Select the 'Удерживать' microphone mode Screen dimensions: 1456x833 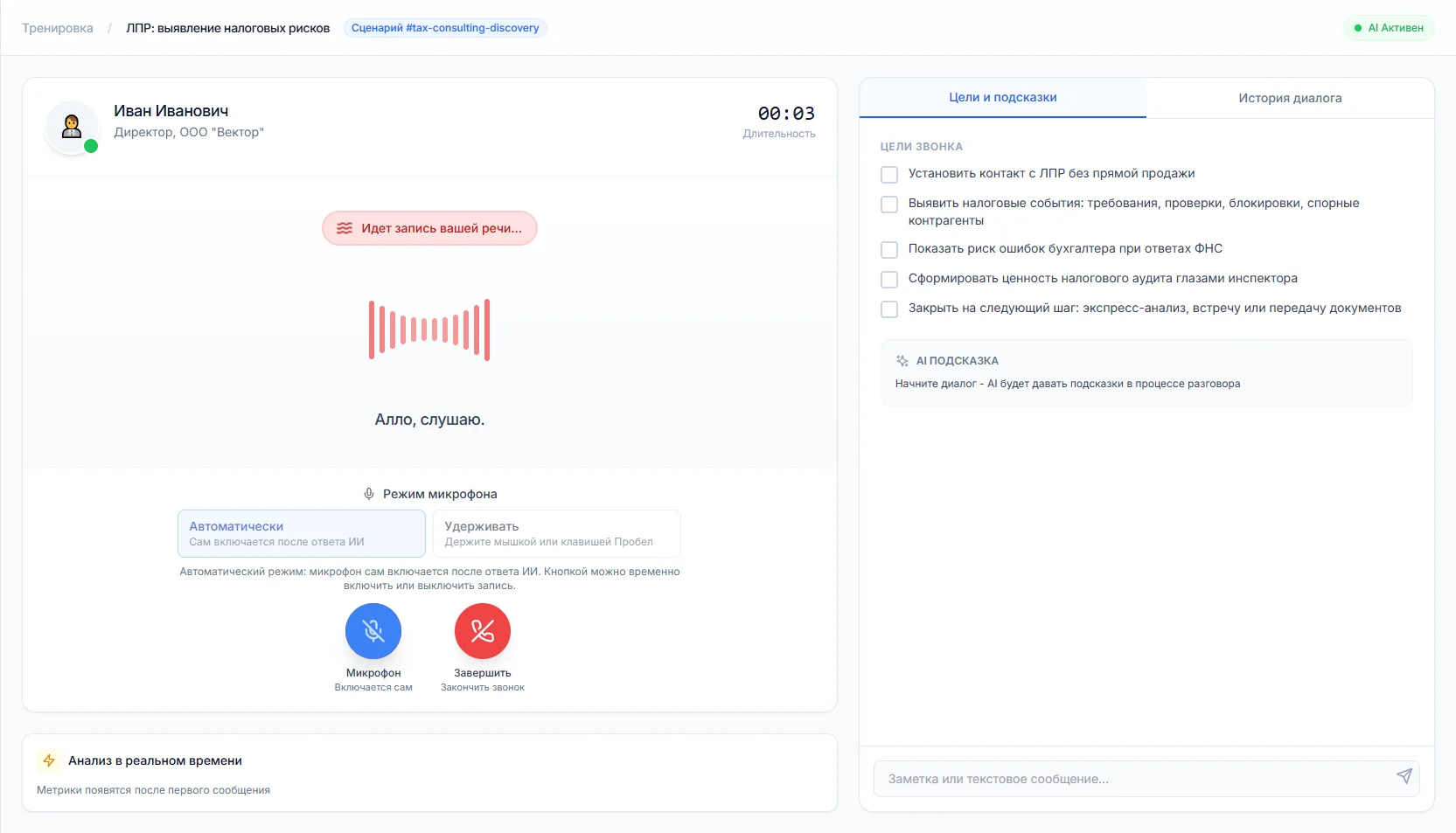(x=557, y=533)
